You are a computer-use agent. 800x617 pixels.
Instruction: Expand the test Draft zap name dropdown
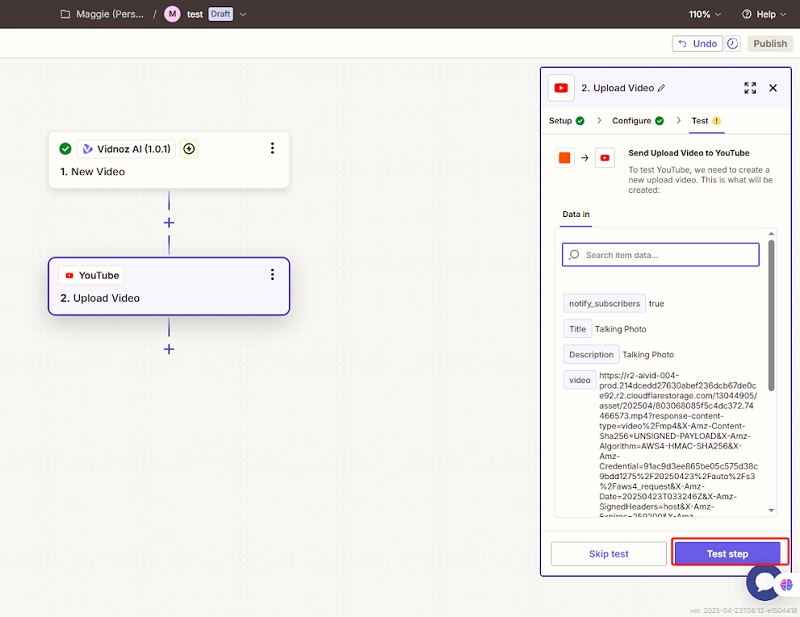pos(243,15)
